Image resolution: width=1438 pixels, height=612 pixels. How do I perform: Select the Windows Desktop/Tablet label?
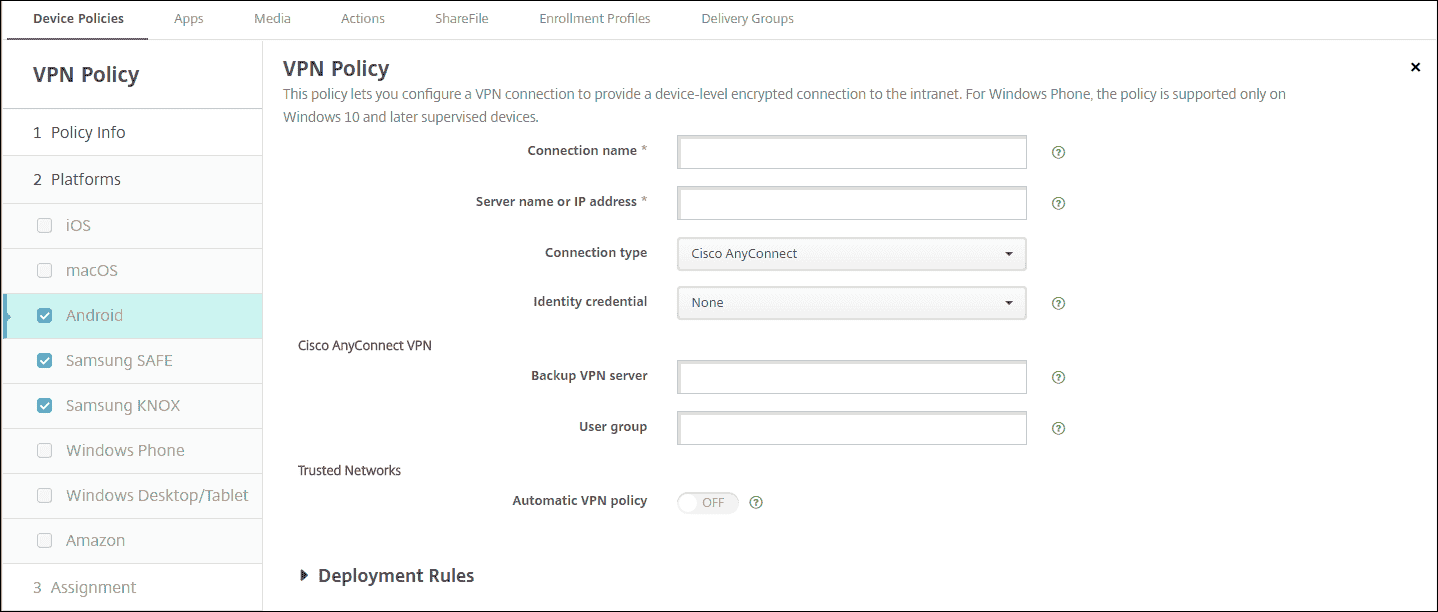[157, 496]
